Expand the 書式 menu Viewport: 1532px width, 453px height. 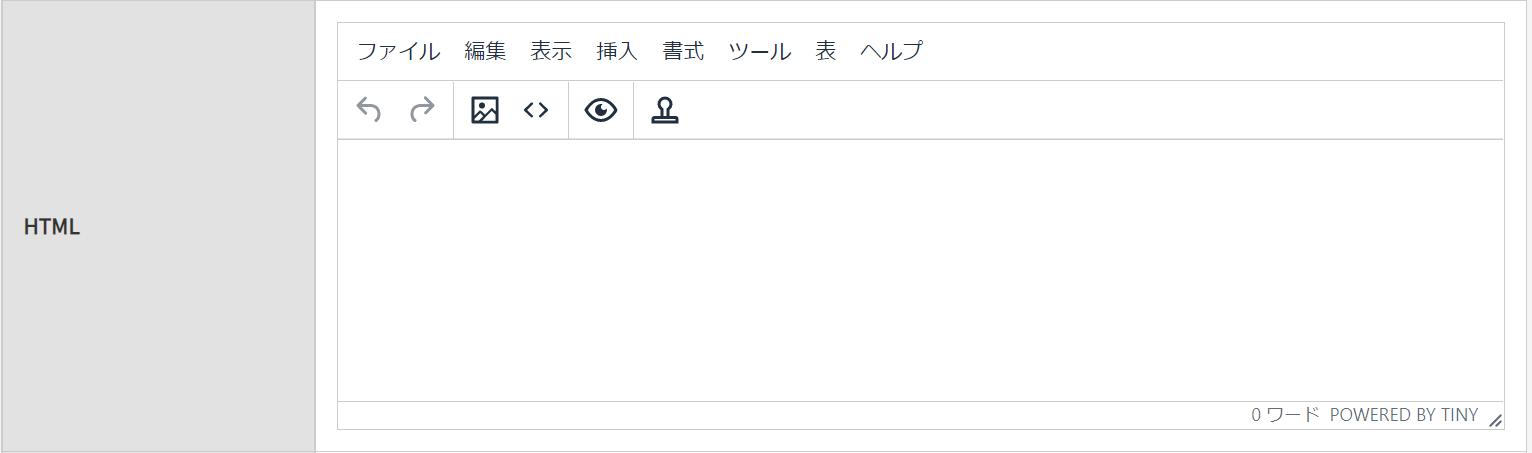click(x=683, y=51)
